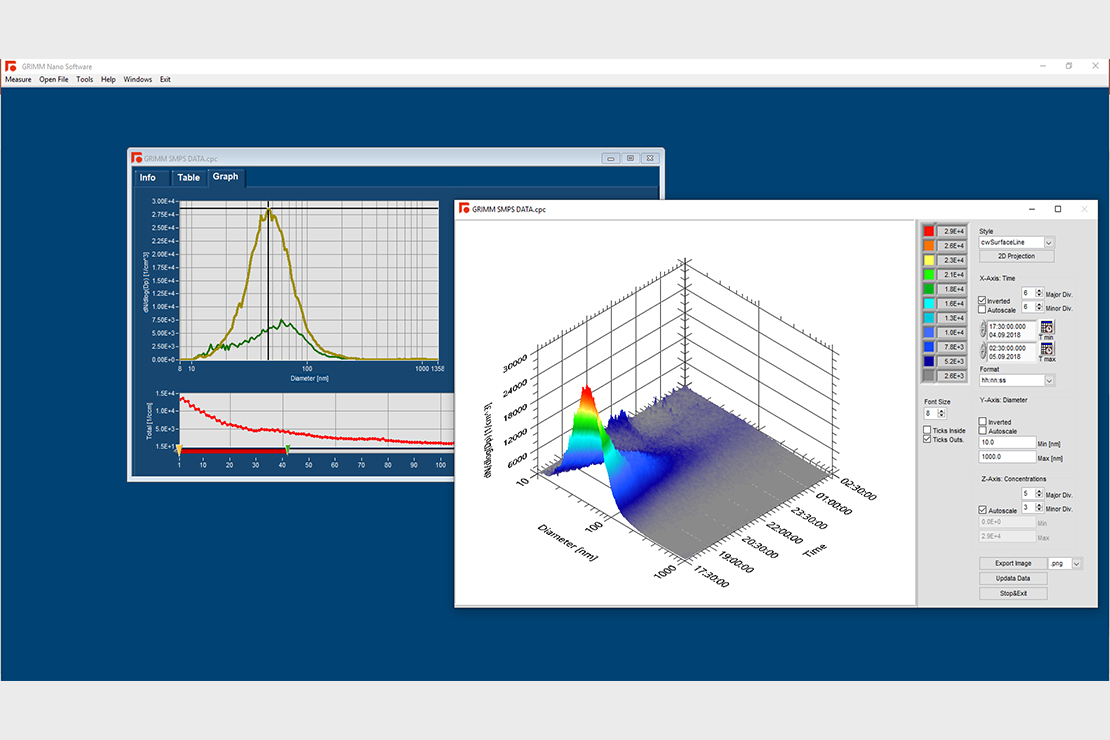Disable Autoscale for Z-Axis: Concentrations
This screenshot has width=1110, height=740.
pos(983,510)
